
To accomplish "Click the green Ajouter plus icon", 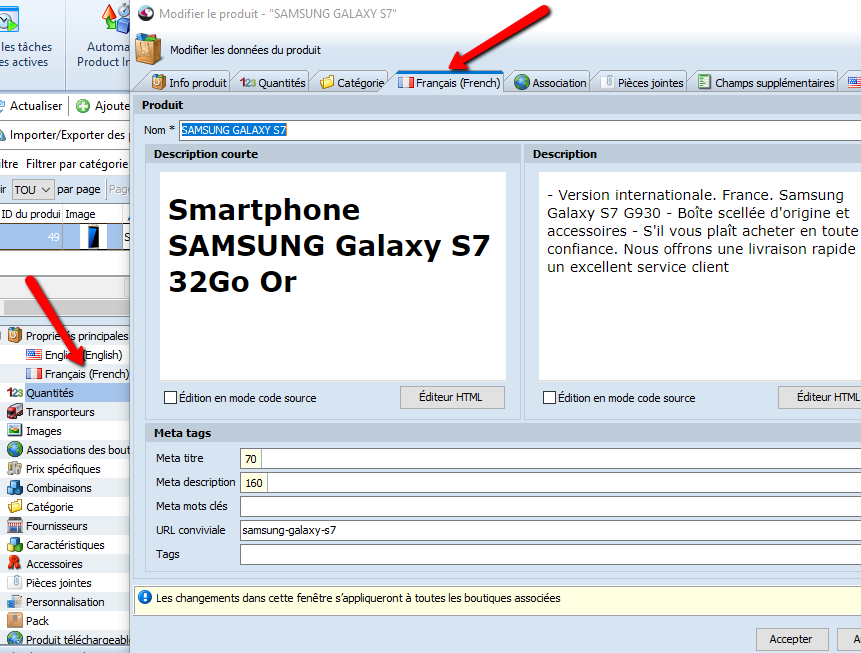I will click(83, 106).
